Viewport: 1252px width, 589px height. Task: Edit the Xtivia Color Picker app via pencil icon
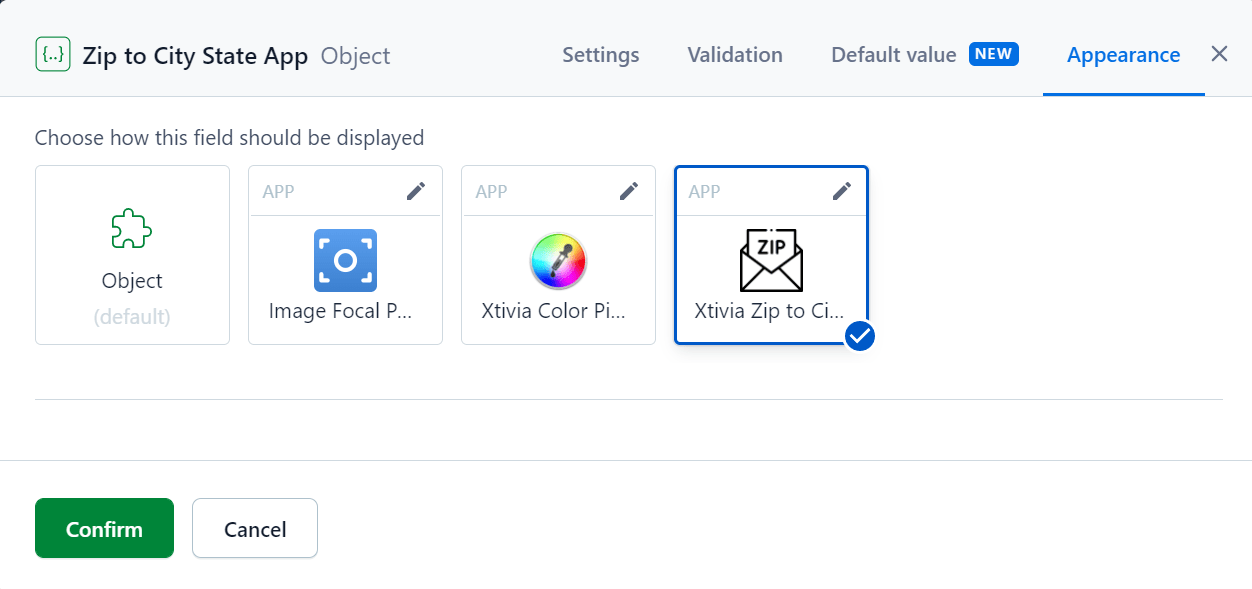pyautogui.click(x=629, y=190)
